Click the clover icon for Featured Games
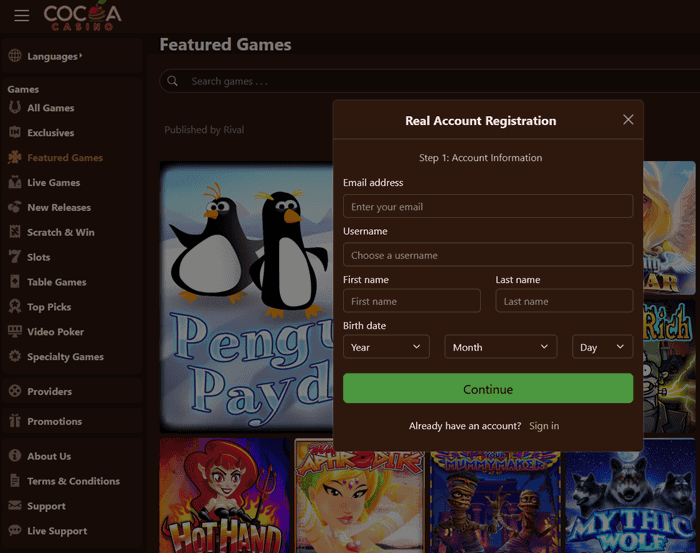 15,157
